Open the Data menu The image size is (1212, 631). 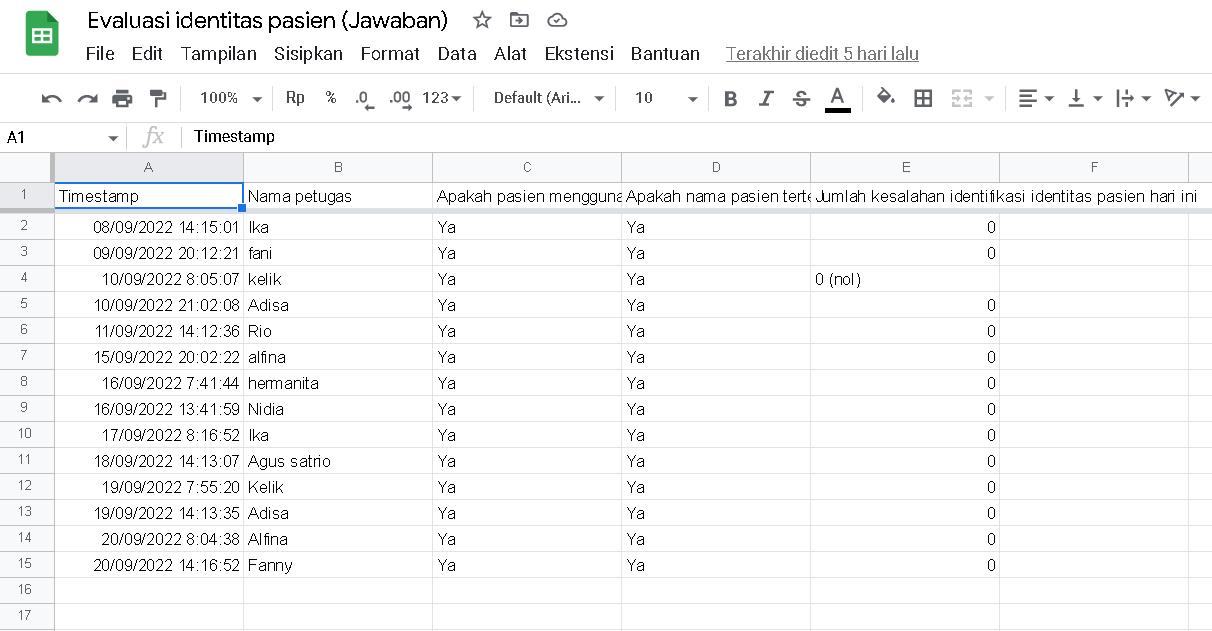click(457, 54)
